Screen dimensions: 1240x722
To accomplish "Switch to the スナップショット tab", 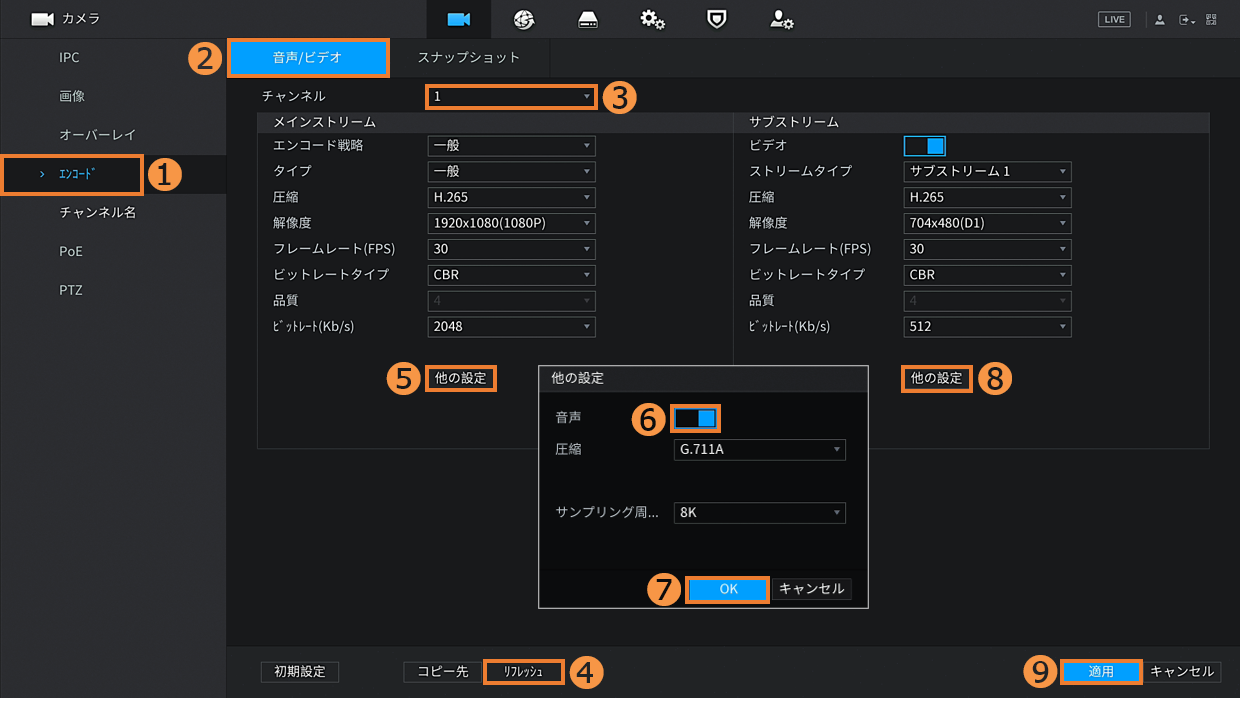I will click(x=469, y=58).
